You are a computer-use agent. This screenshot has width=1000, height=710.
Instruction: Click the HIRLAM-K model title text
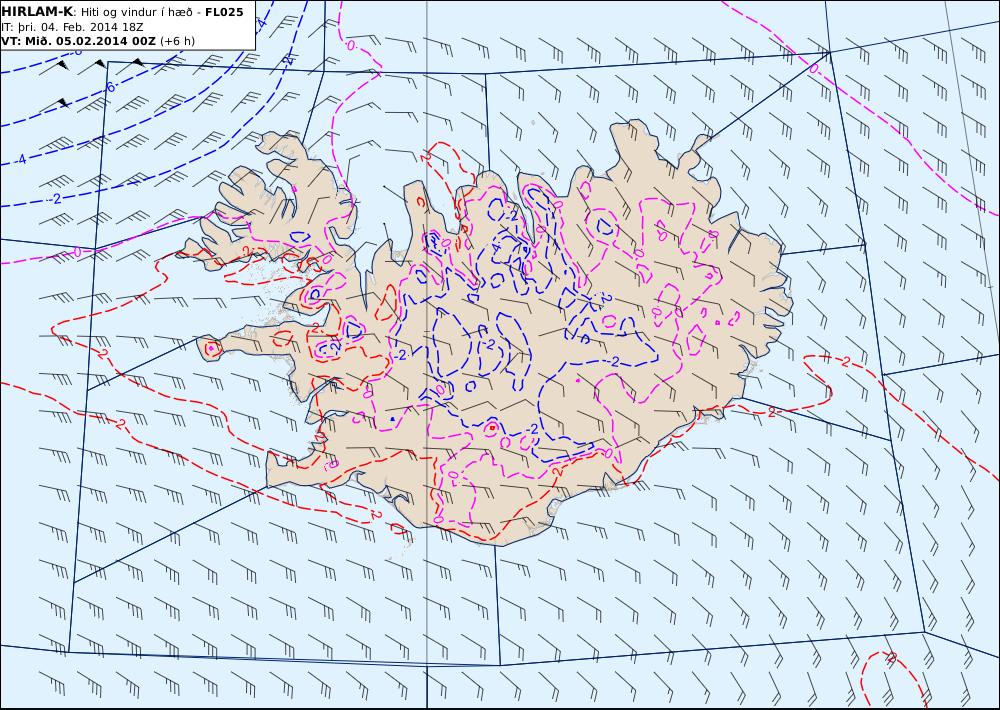(x=37, y=12)
